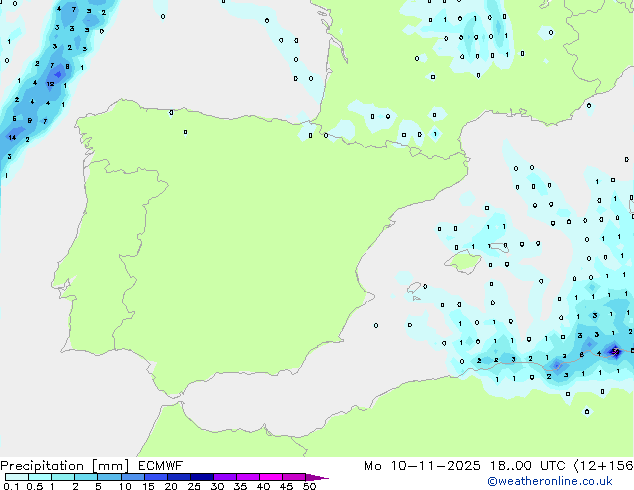Click the legend label '25'
Screen dimensions: 634x490
point(194,486)
